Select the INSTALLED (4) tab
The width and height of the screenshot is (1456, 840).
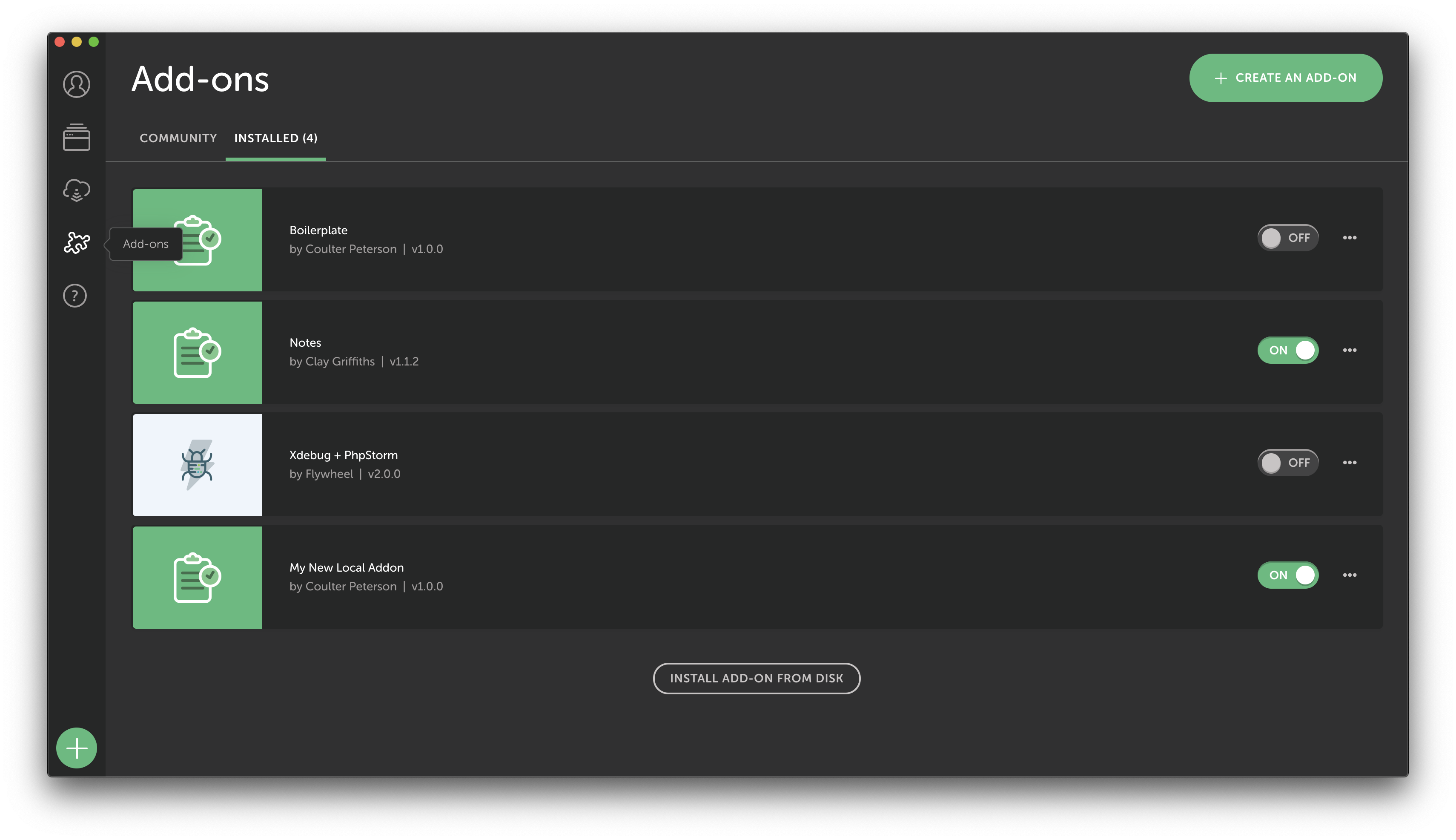click(275, 139)
